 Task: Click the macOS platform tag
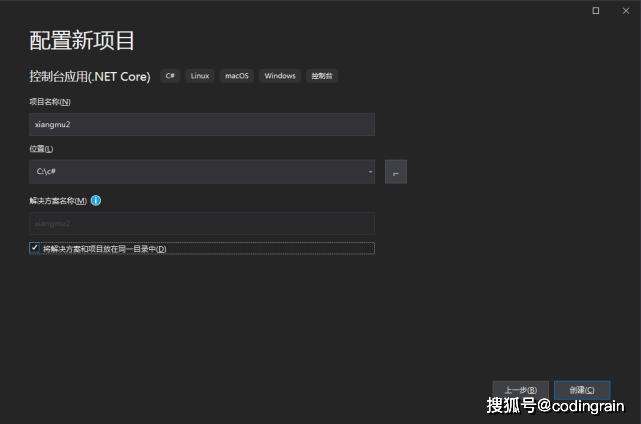click(237, 76)
